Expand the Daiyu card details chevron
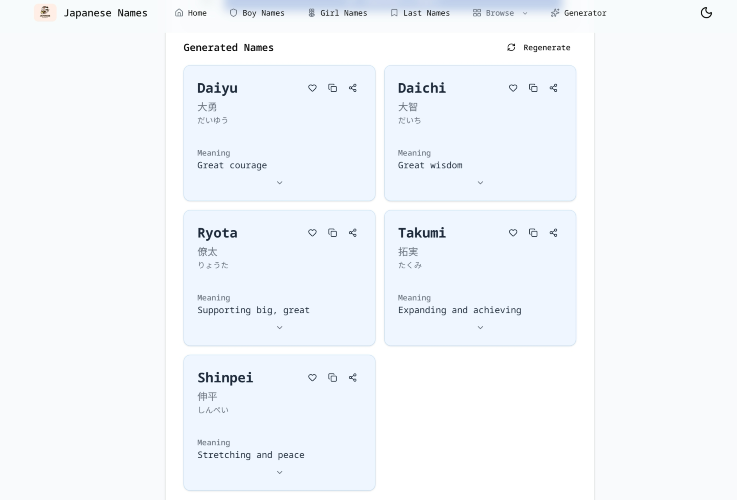Viewport: 737px width, 500px height. coord(279,183)
